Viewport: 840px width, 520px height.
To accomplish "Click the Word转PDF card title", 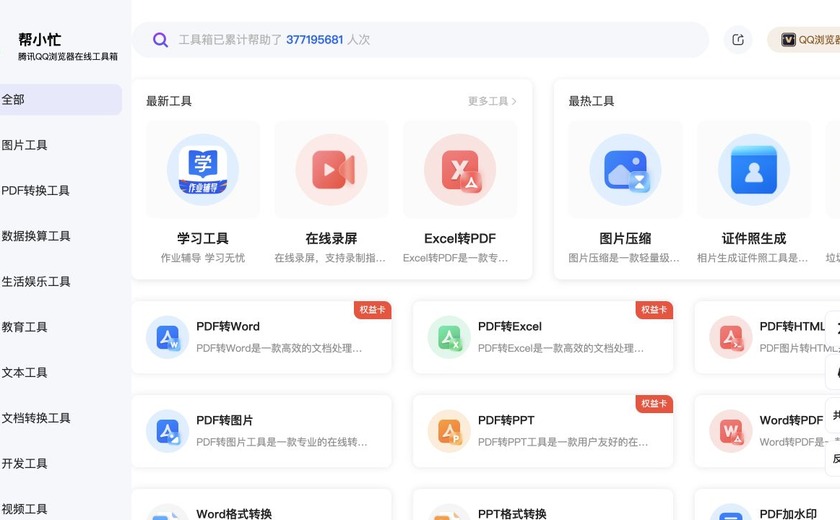I will coord(791,420).
